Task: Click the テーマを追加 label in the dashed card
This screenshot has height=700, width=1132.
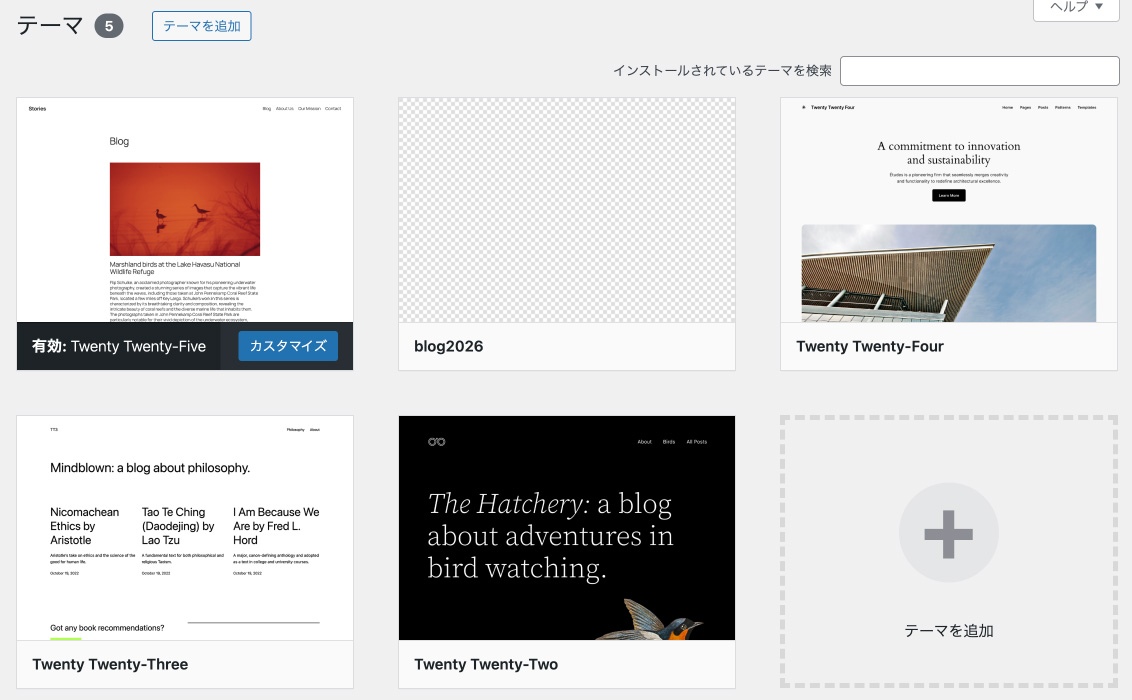Action: (948, 631)
